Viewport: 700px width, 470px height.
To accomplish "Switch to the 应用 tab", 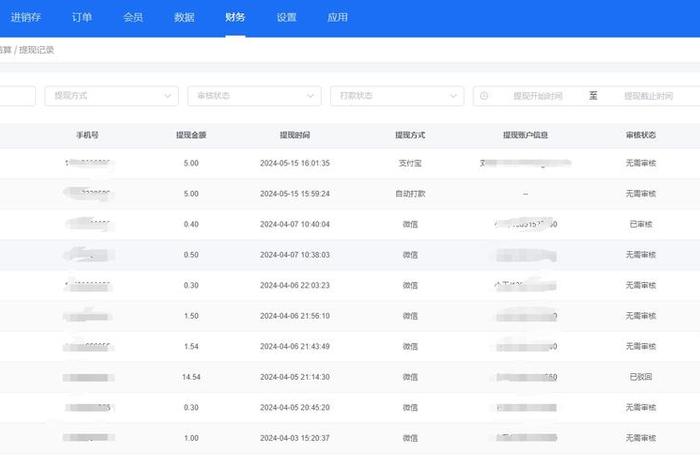I will [338, 18].
